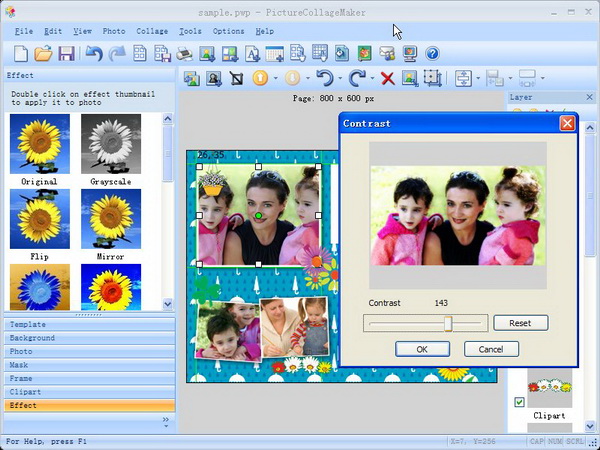Viewport: 600px width, 450px height.
Task: Delete selected item with red X icon
Action: point(387,78)
